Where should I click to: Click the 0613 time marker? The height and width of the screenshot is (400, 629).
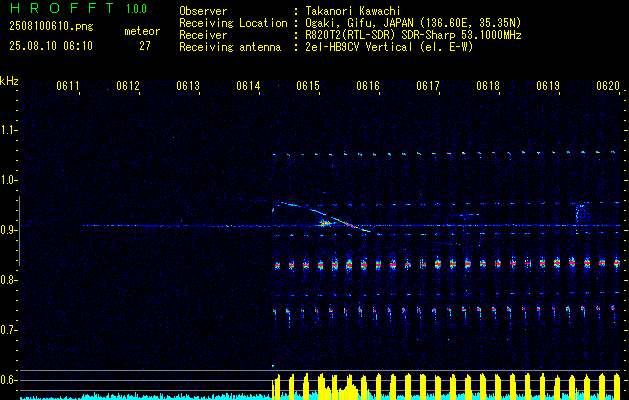click(188, 85)
